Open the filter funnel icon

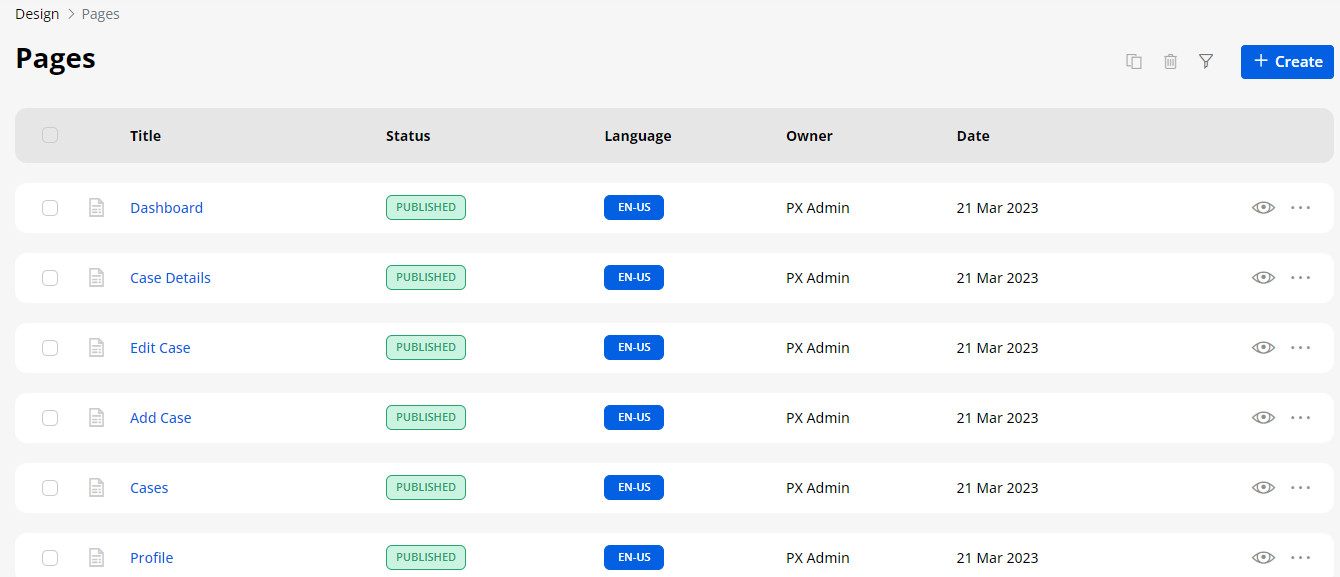(1206, 61)
